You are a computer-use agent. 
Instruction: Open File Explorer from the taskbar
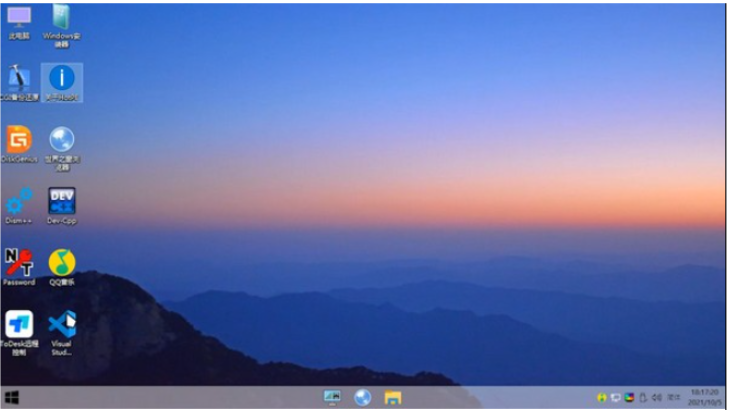click(x=392, y=397)
